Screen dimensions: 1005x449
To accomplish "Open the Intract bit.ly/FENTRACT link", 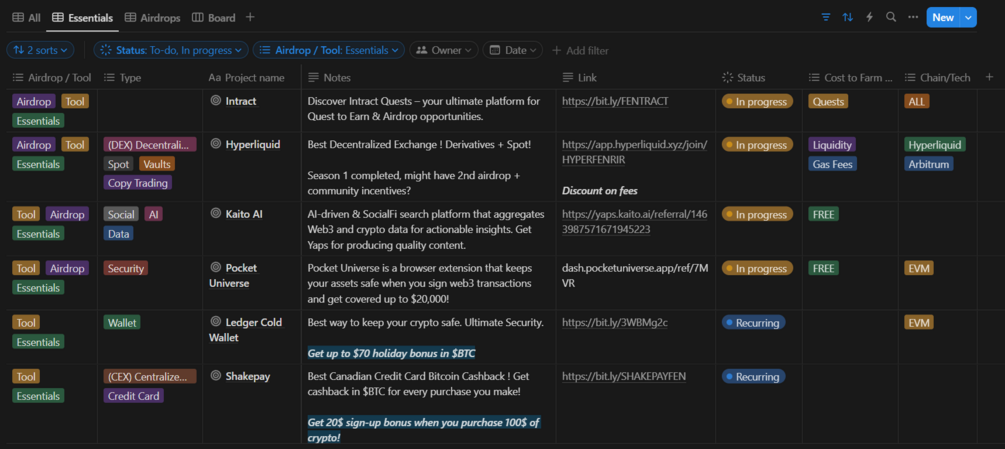I will pos(615,102).
